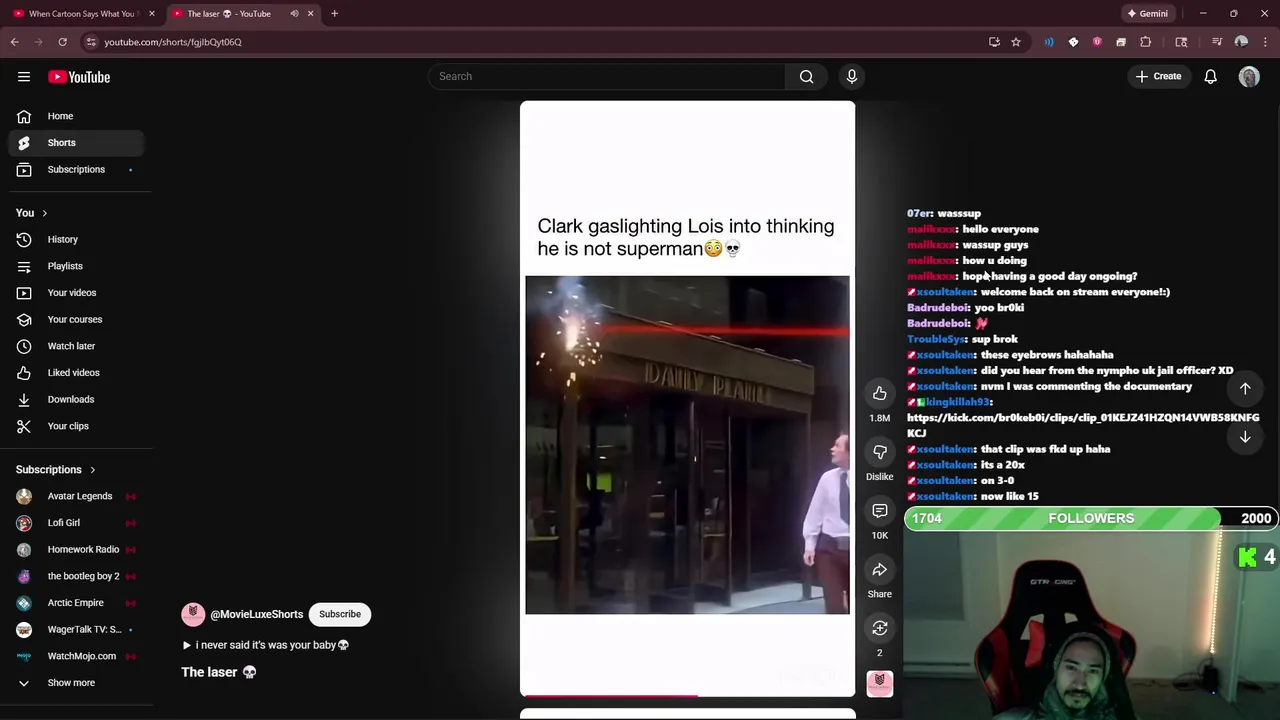Open Subscriptions in sidebar
Viewport: 1280px width, 720px height.
coord(76,169)
